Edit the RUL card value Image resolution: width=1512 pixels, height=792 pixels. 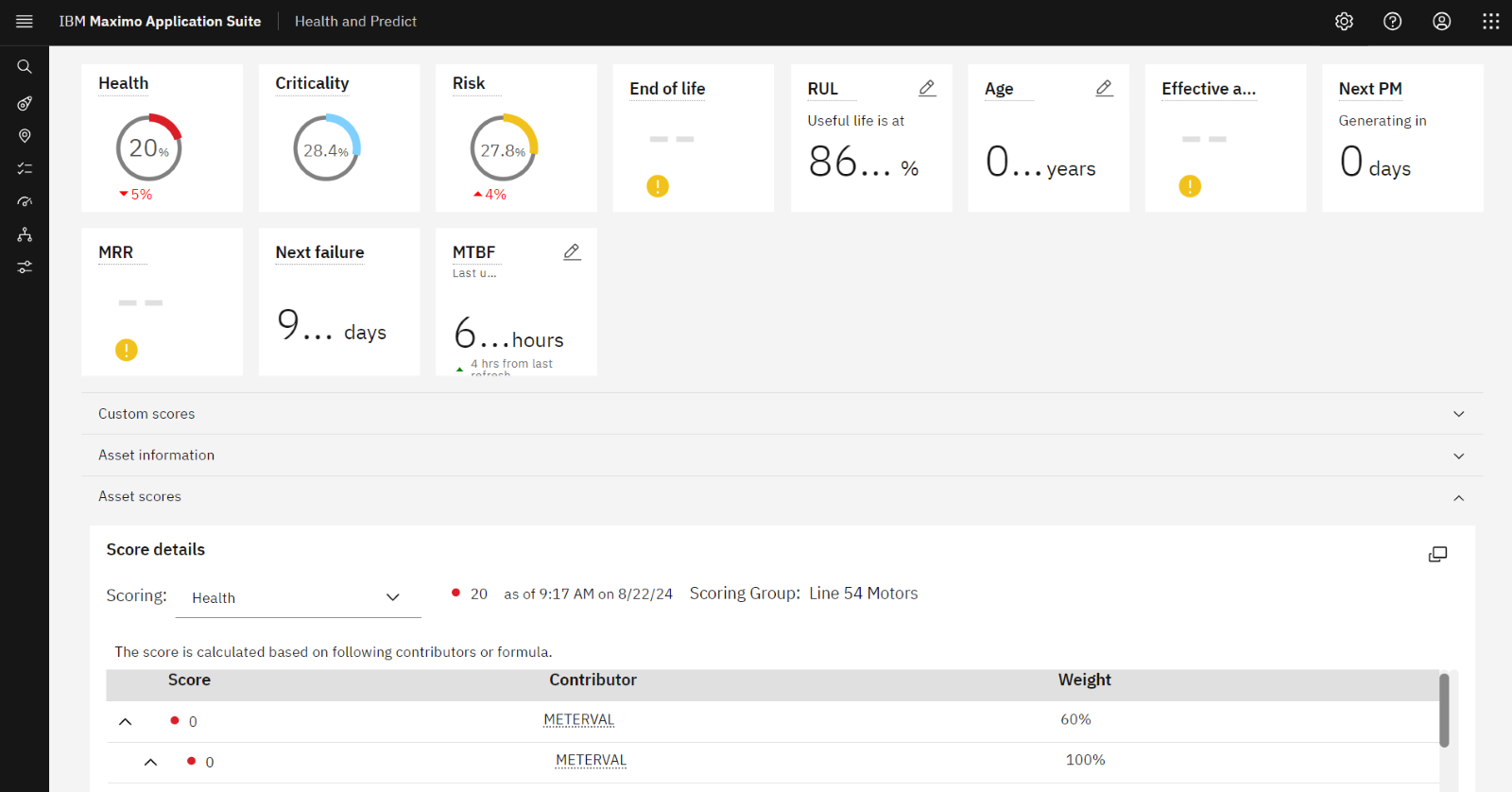tap(927, 88)
